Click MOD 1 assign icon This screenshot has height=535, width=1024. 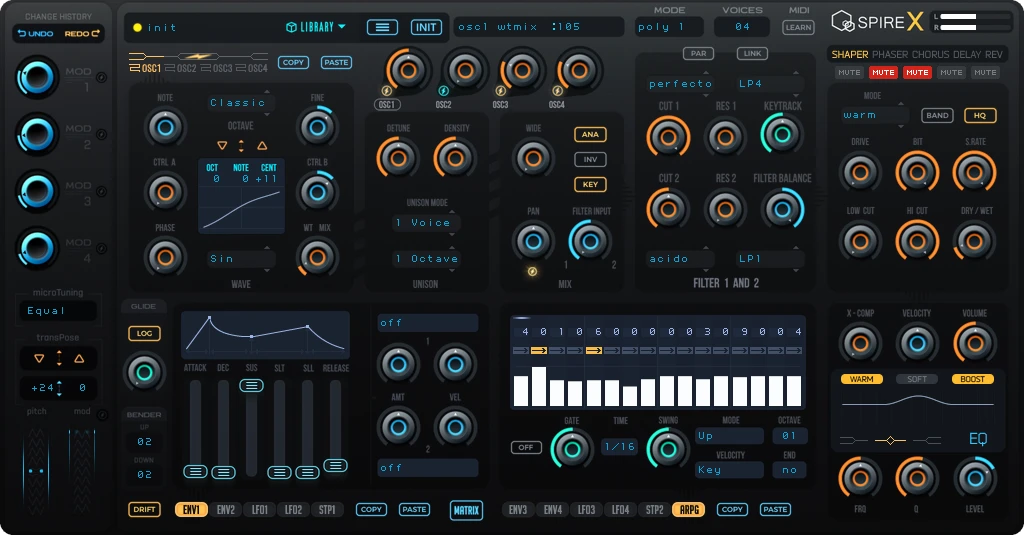click(101, 77)
